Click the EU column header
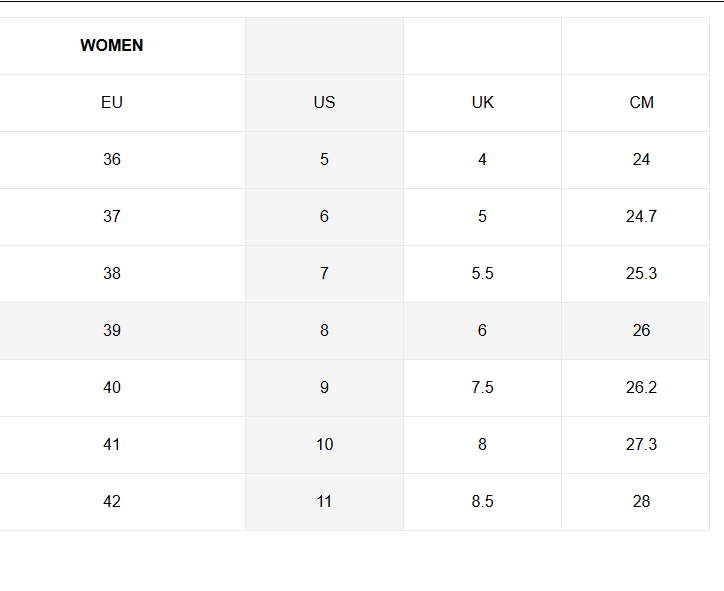 (112, 102)
